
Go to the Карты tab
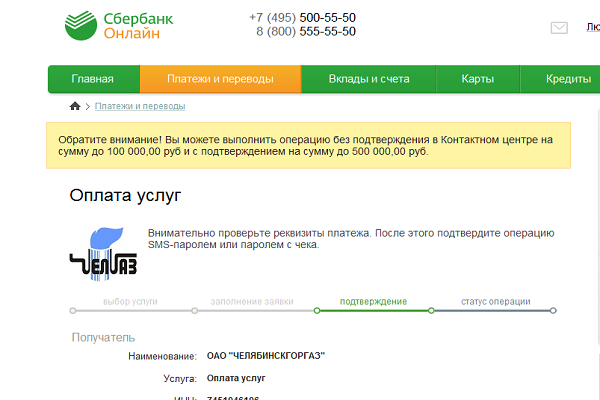477,79
